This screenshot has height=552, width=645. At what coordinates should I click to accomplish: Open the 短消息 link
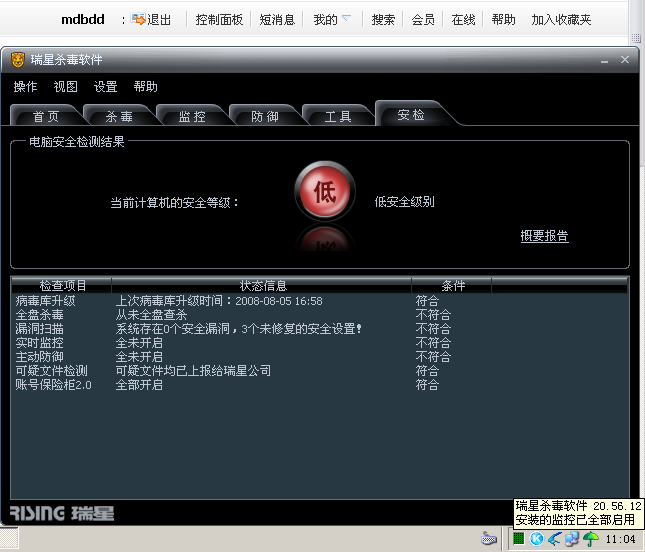click(x=277, y=19)
